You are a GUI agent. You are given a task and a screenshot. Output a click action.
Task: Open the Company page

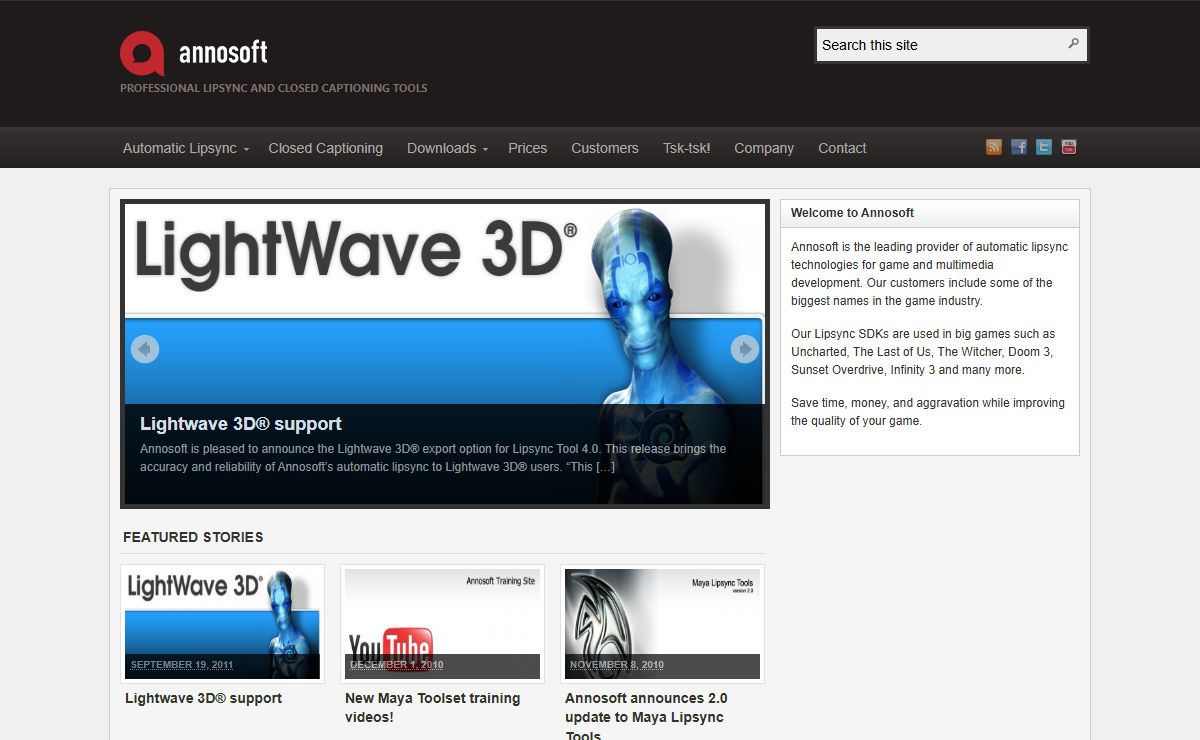pyautogui.click(x=764, y=148)
